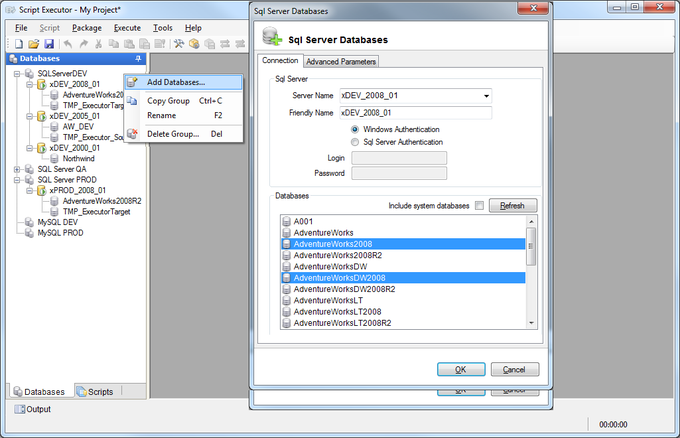680x438 pixels.
Task: Expand the SQL Server QA tree node
Action: click(17, 169)
